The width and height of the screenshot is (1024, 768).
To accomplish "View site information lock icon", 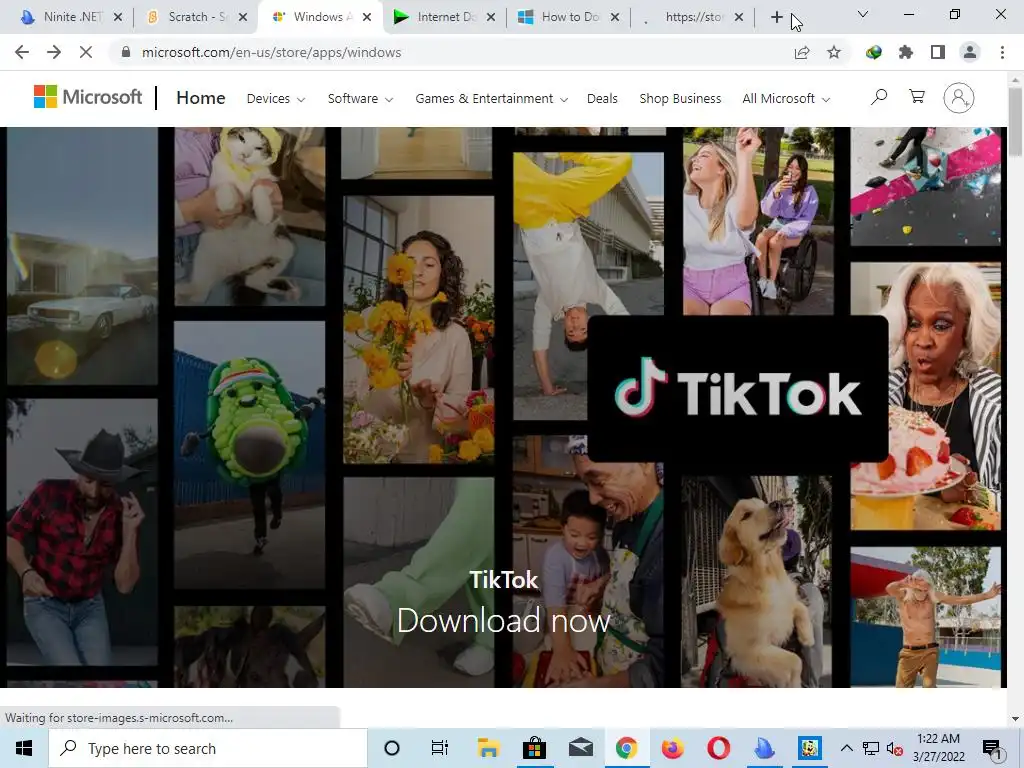I will click(x=126, y=52).
